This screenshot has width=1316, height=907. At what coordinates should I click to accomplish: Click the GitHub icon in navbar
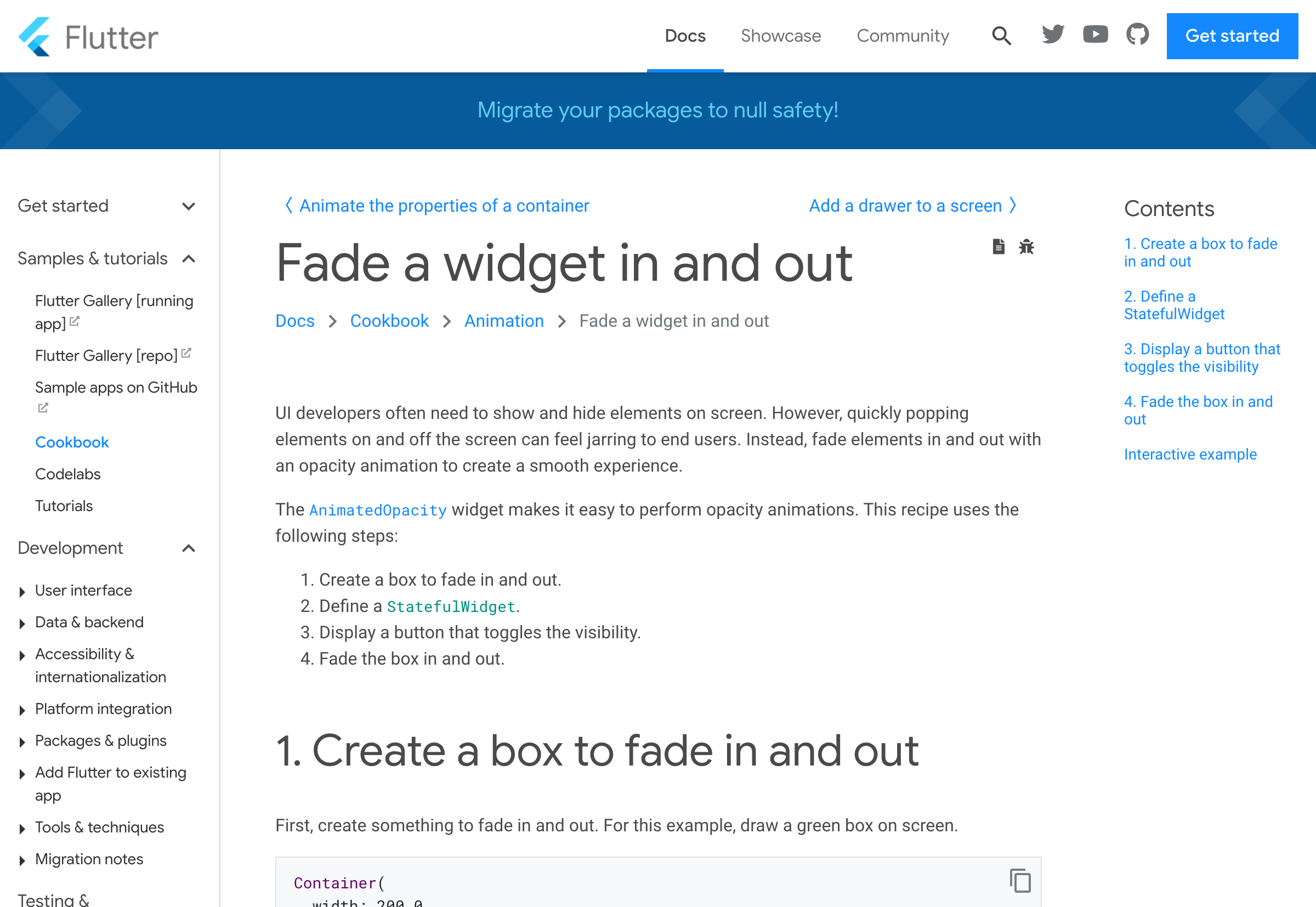(1138, 36)
